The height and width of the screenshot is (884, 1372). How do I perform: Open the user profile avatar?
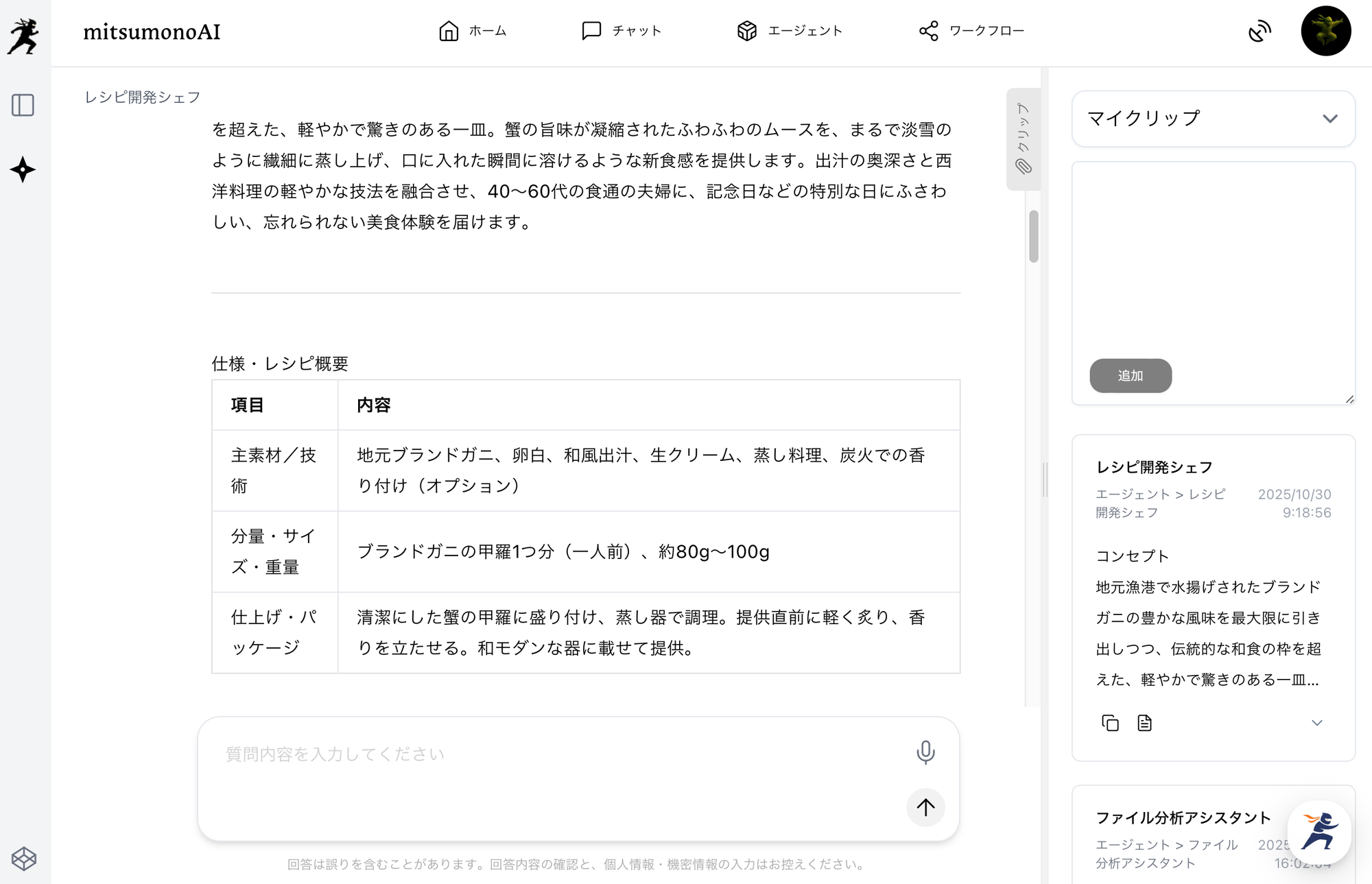click(1325, 31)
